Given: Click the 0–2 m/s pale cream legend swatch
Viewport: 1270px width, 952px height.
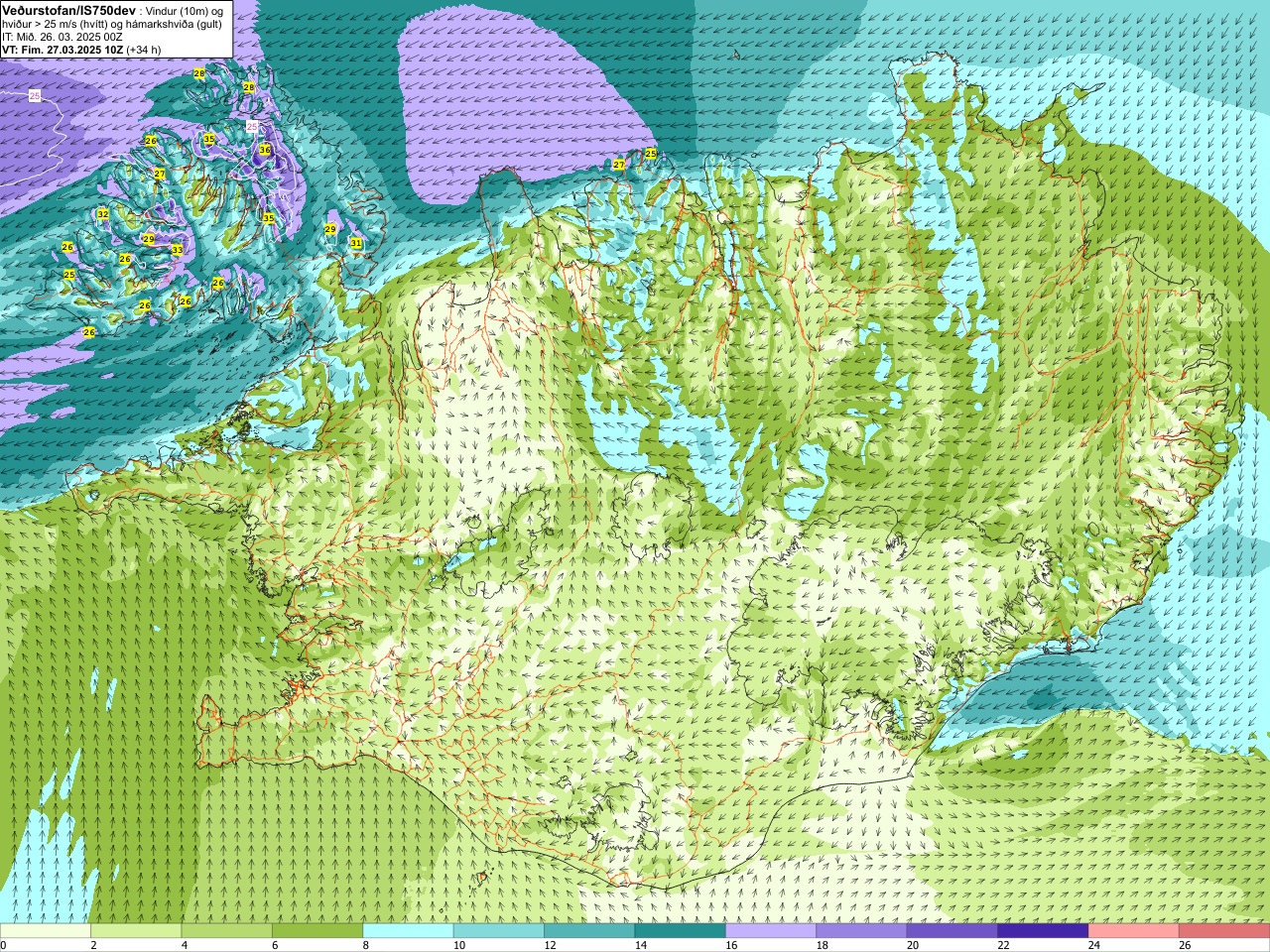Looking at the screenshot, I should (46, 931).
